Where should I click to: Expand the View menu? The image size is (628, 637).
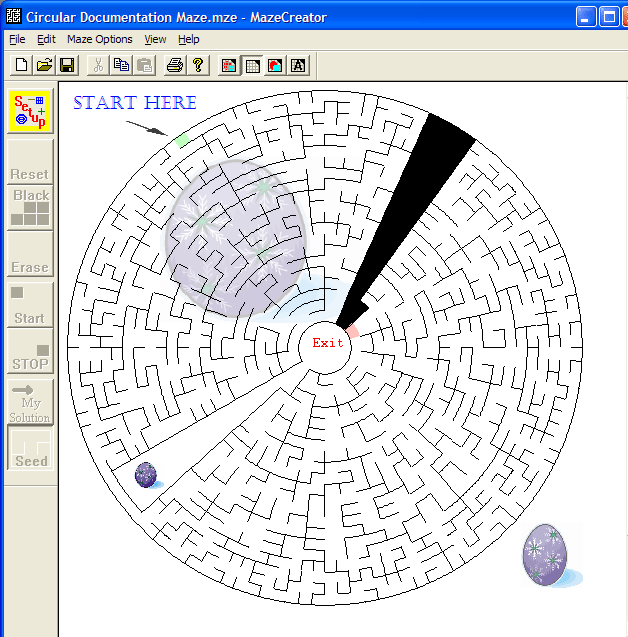pos(155,39)
